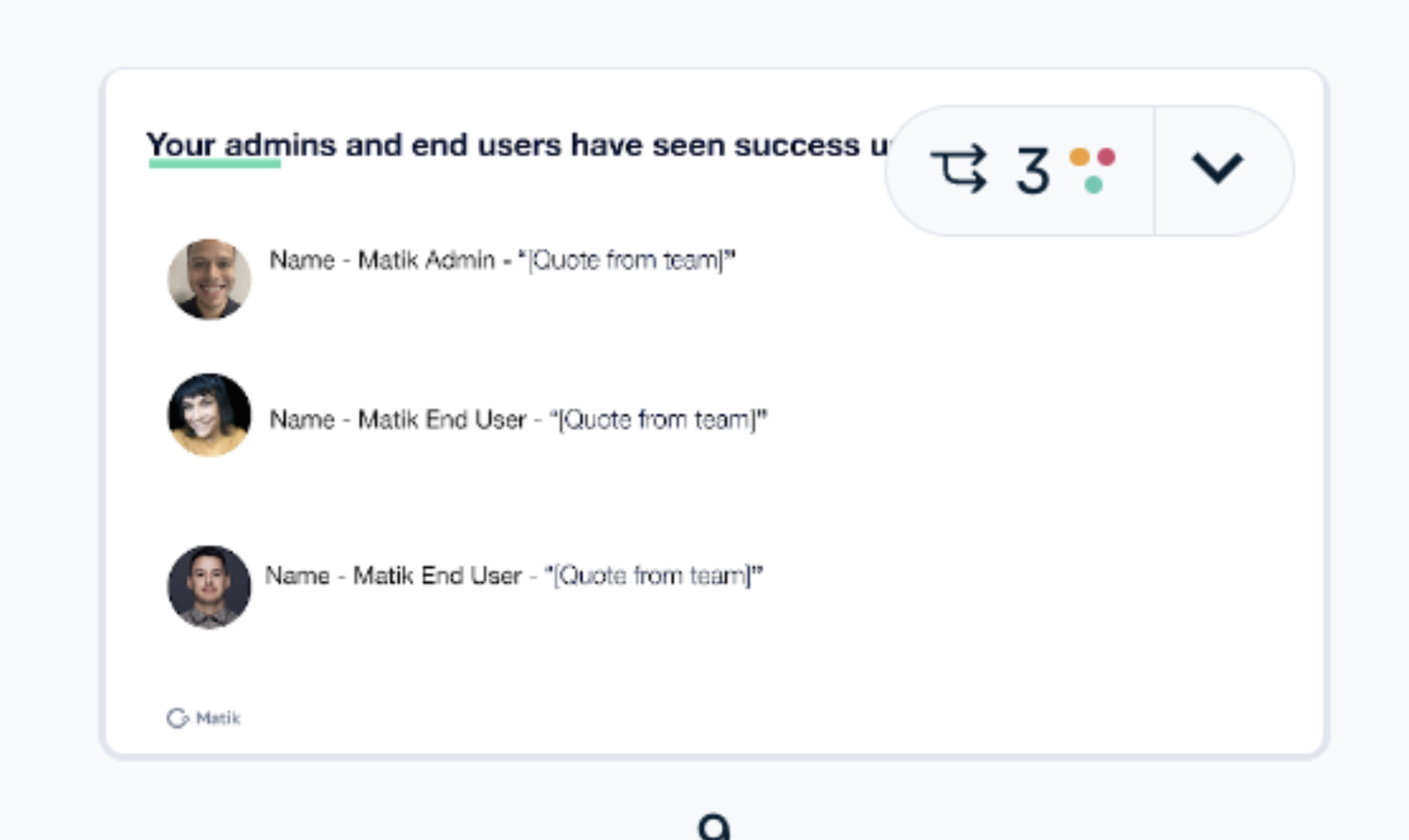
Task: Select the avatar of the woman with dark bangs
Action: tap(209, 415)
